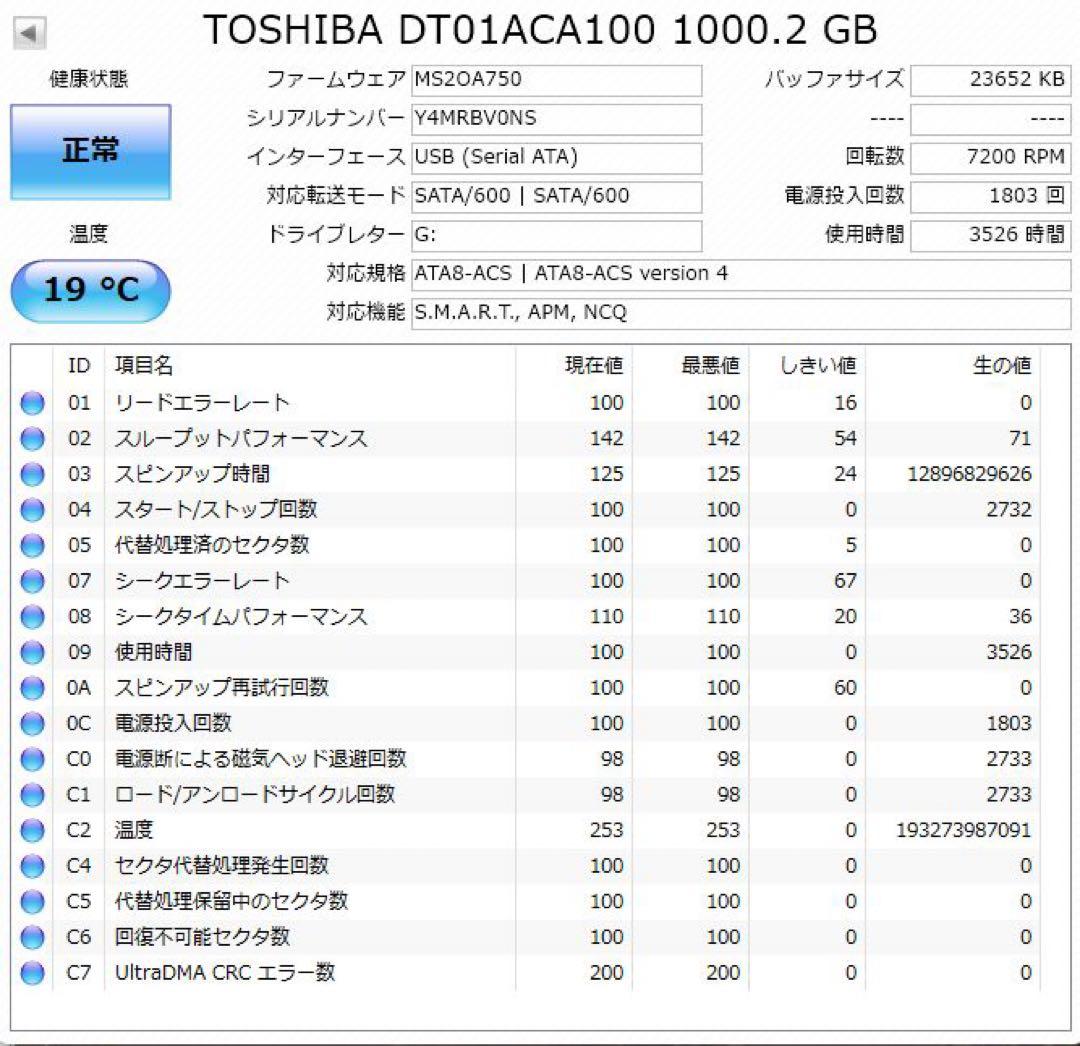
Task: Click the interface field USB (Serial ATA)
Action: coord(557,158)
